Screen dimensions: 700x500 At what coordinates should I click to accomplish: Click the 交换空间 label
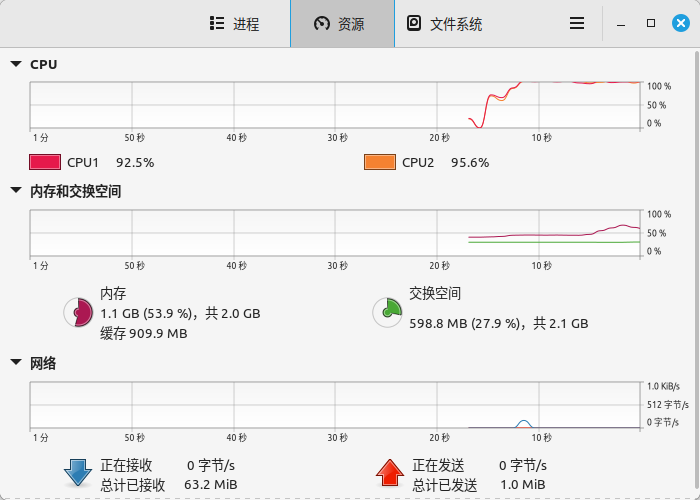coord(435,293)
